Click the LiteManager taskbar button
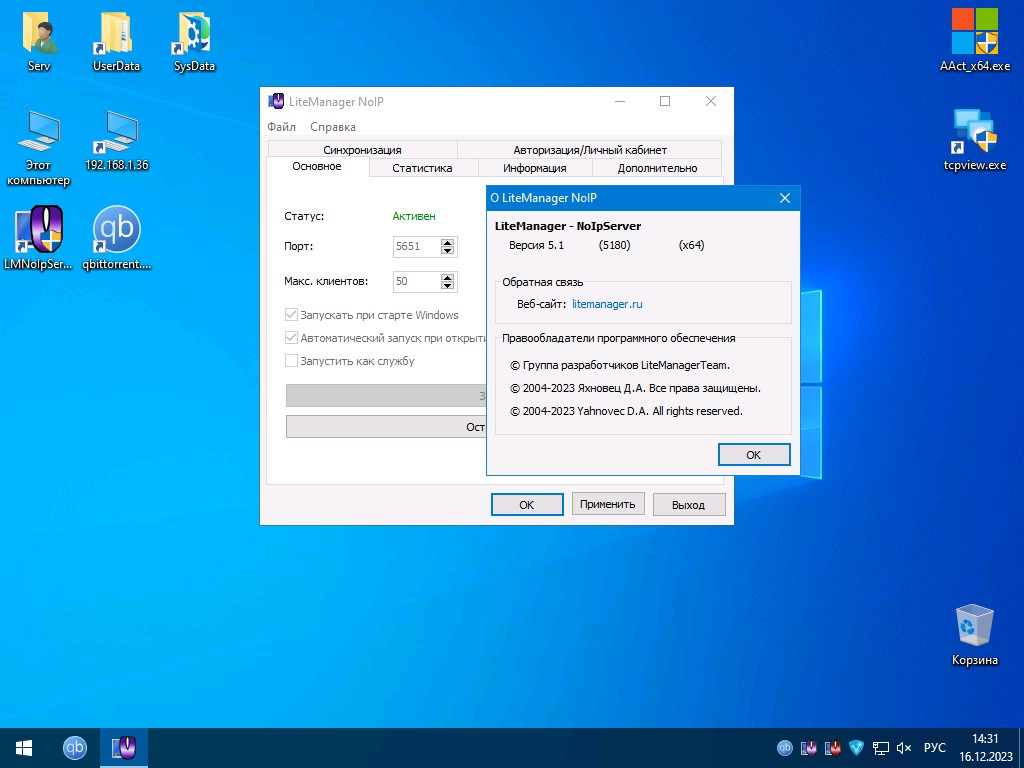 [123, 748]
